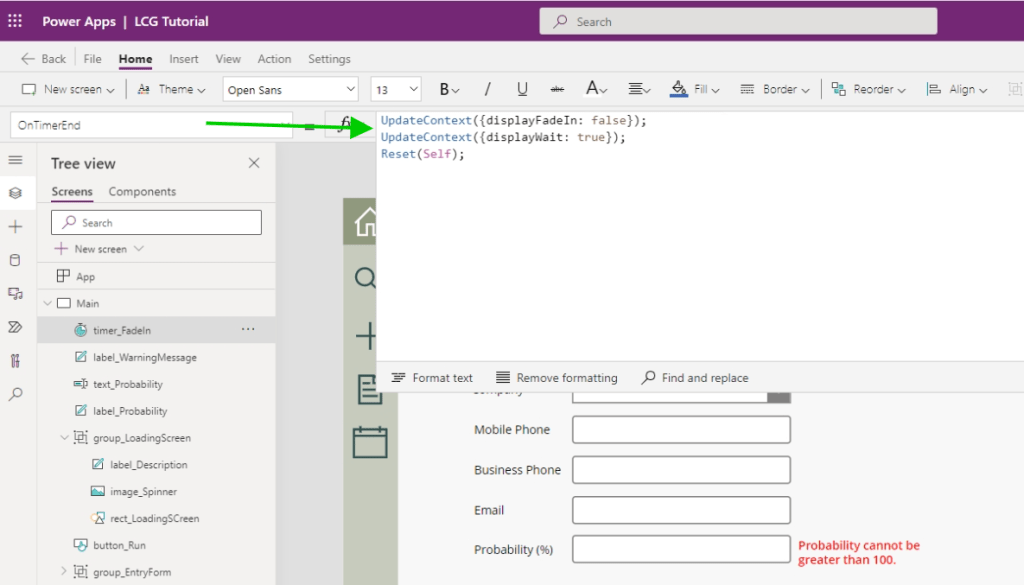This screenshot has height=585, width=1024.
Task: Open the Media icon in left rail
Action: 16,293
